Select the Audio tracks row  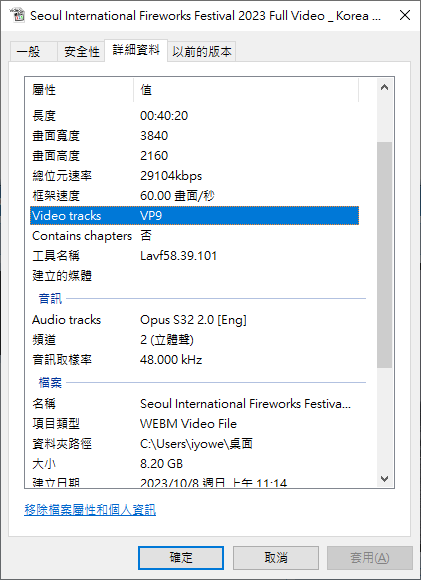(x=194, y=320)
